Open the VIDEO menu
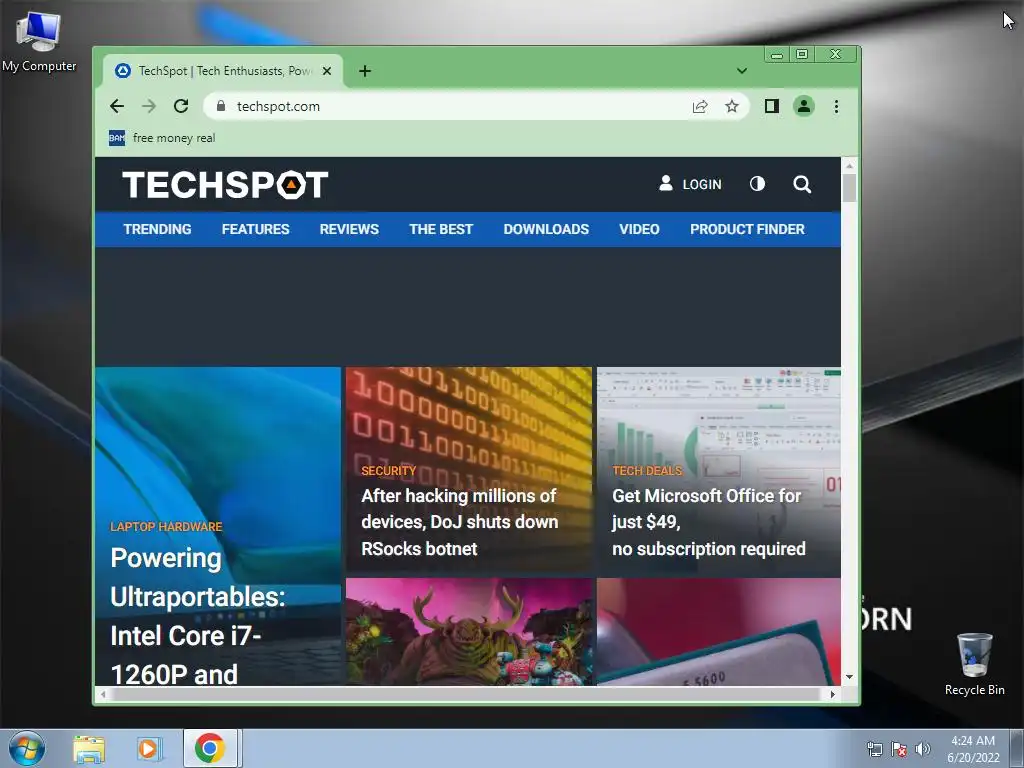1024x768 pixels. [x=639, y=229]
